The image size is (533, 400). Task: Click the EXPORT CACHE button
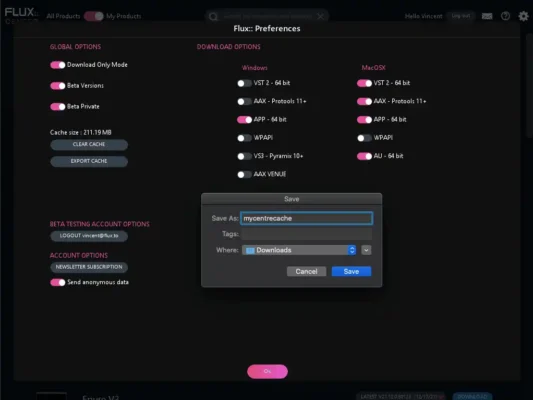(x=89, y=161)
